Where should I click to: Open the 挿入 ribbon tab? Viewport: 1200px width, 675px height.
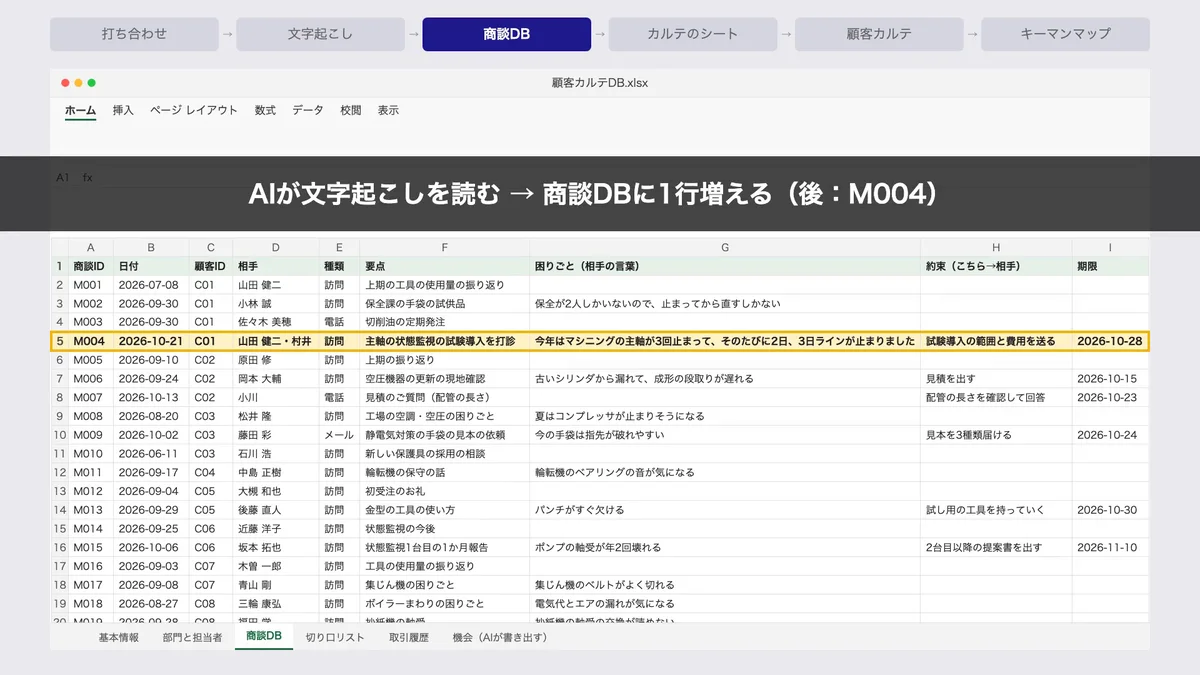[123, 110]
